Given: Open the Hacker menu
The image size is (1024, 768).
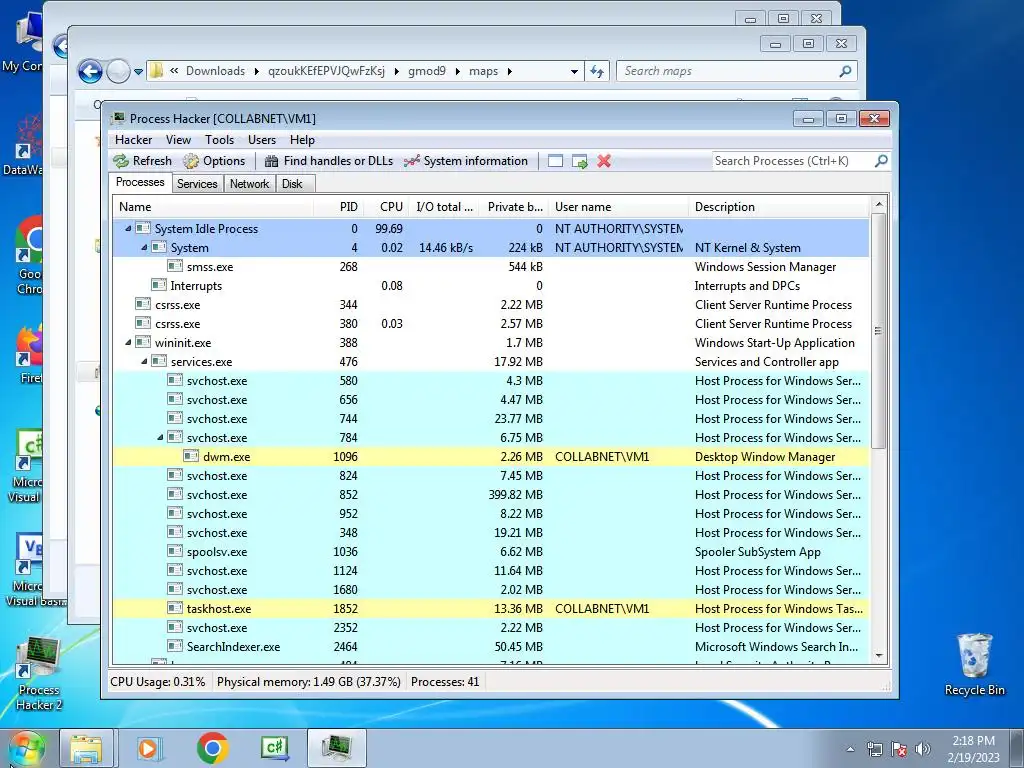Looking at the screenshot, I should [133, 140].
